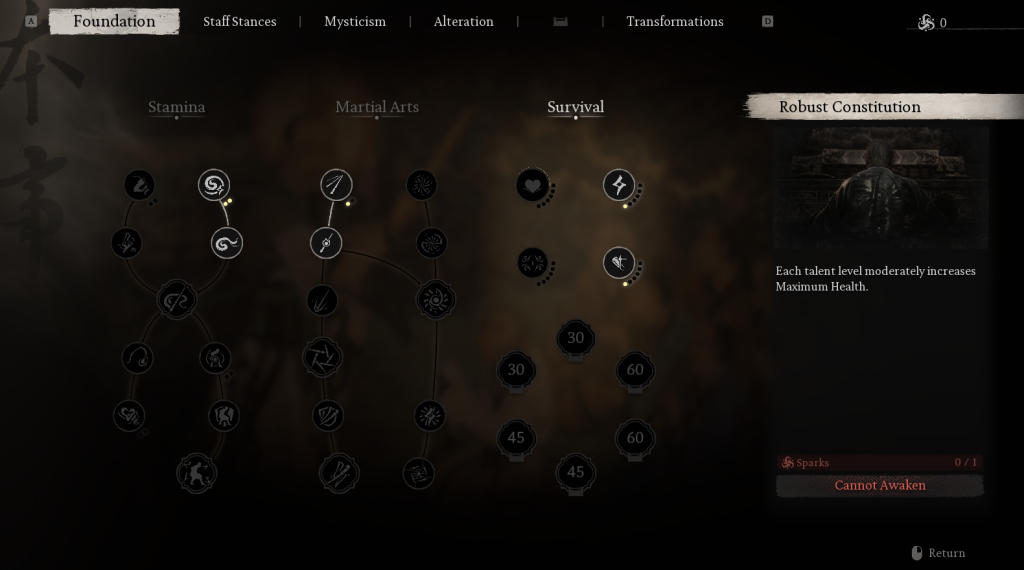Select the spinning blades talent in Martial Arts
This screenshot has height=570, width=1024.
322,358
